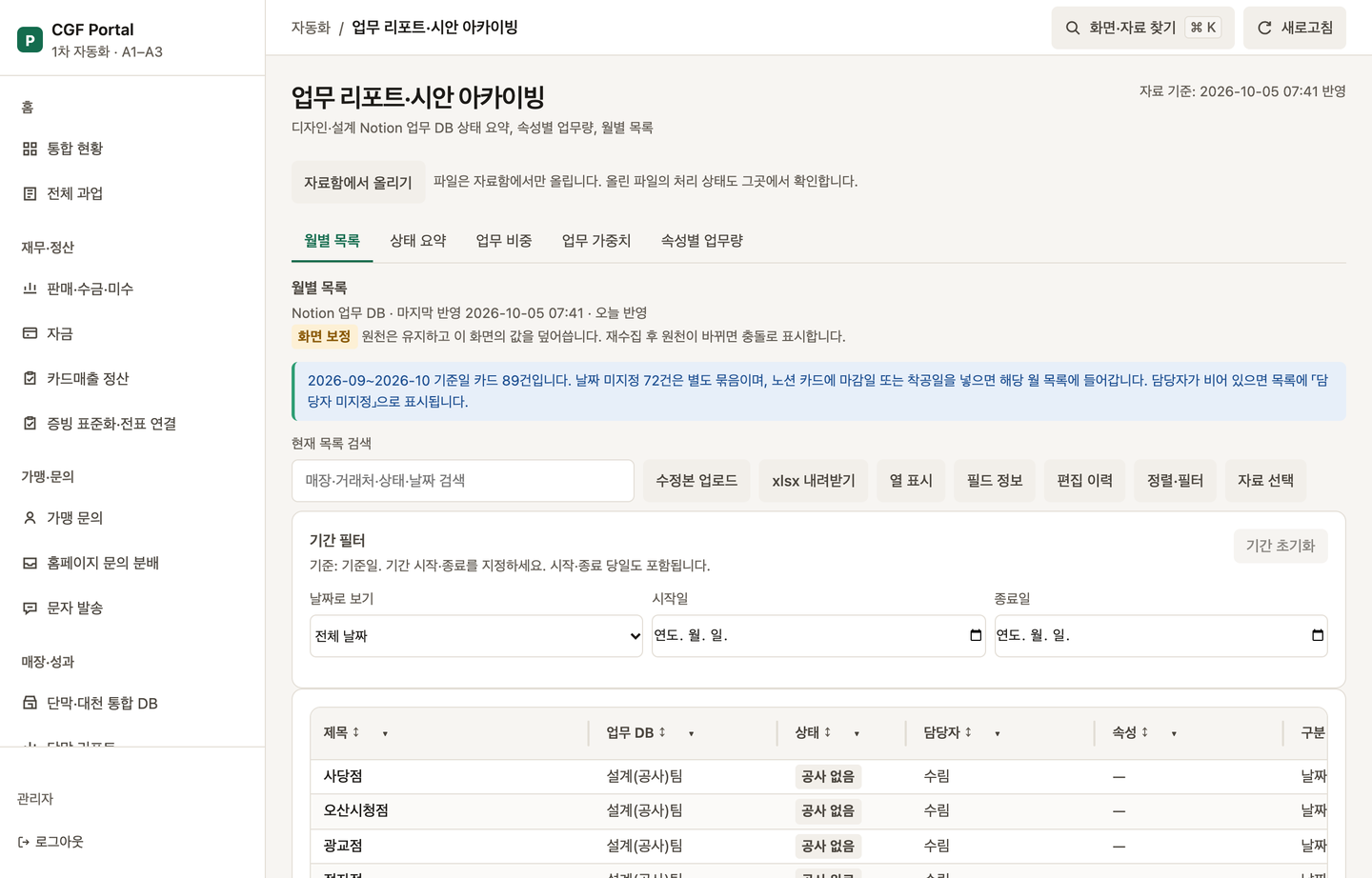1372x878 pixels.
Task: Open 속성 column filter dropdown arrow
Action: point(1174,733)
